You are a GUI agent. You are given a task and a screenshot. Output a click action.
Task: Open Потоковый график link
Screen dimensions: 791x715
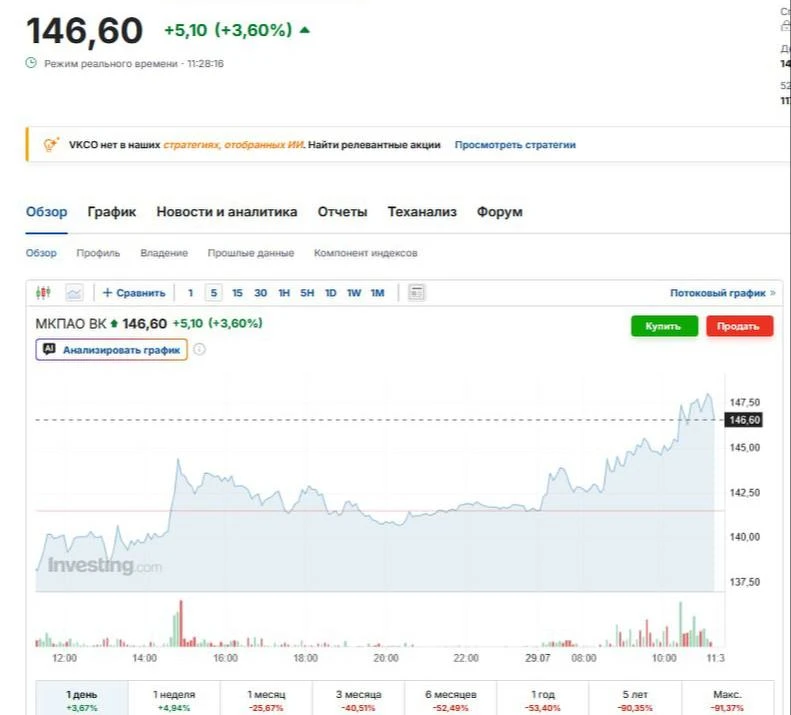pyautogui.click(x=722, y=293)
